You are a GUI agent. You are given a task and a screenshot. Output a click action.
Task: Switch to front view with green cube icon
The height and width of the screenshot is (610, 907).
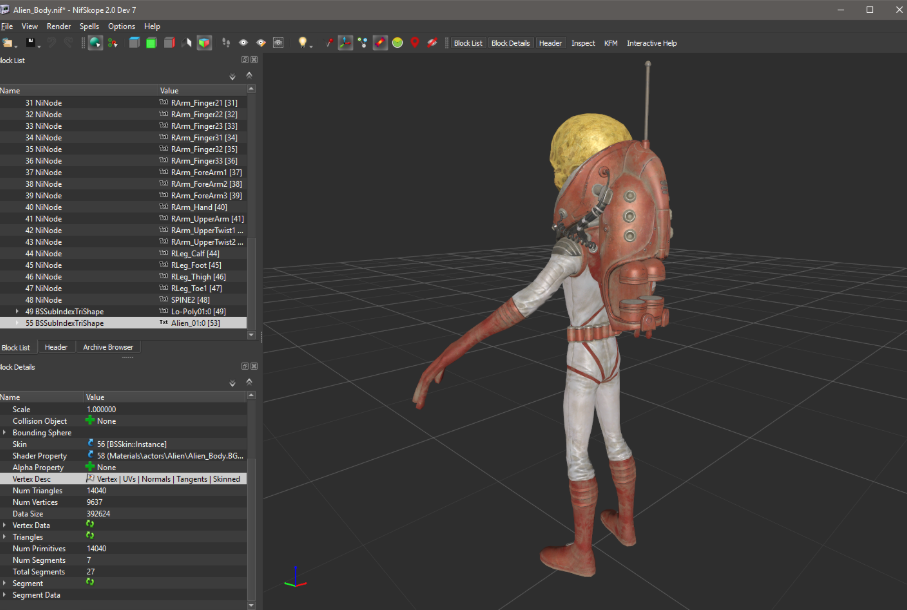click(x=151, y=43)
